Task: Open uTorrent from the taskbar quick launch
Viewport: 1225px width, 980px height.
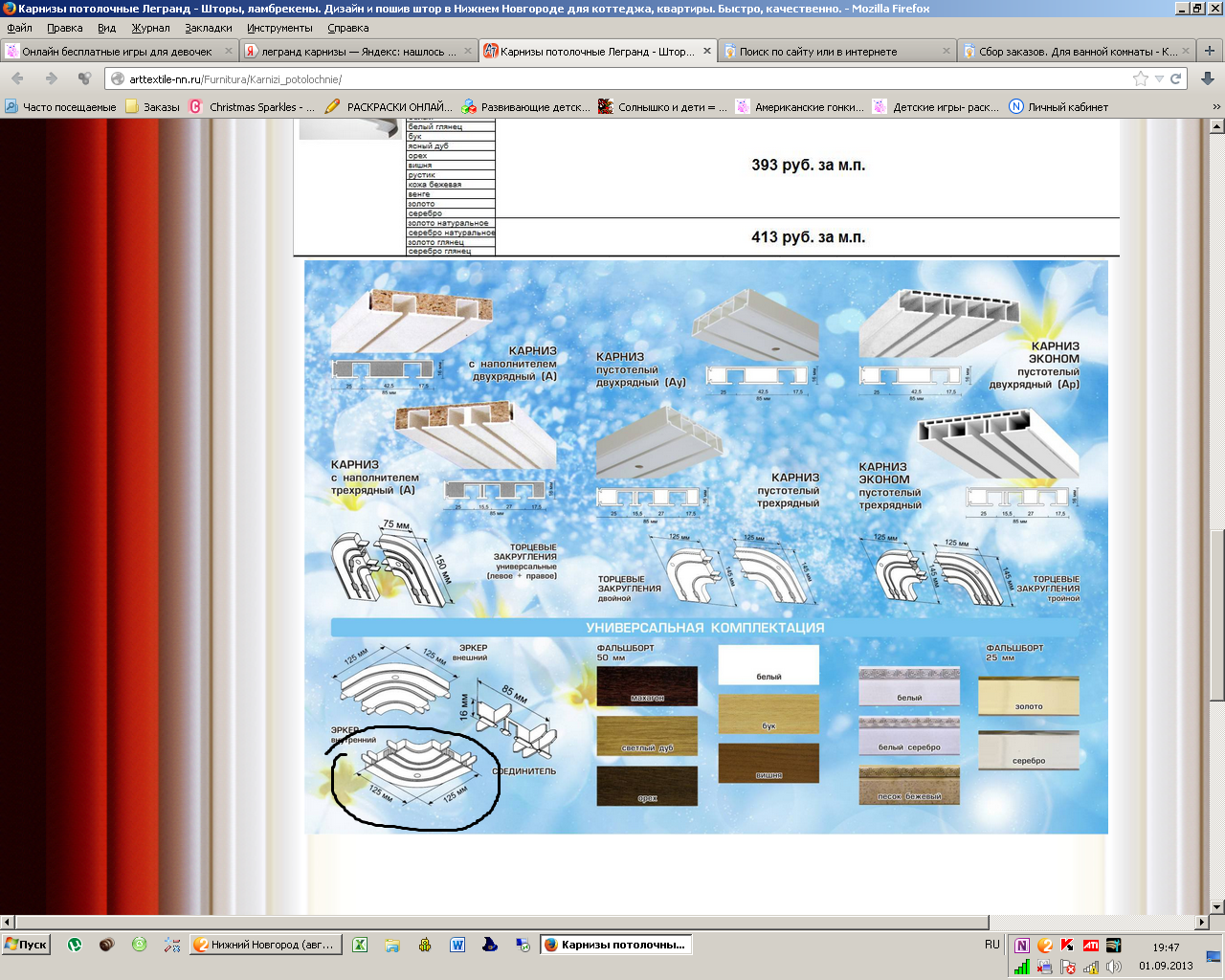Action: tap(75, 945)
